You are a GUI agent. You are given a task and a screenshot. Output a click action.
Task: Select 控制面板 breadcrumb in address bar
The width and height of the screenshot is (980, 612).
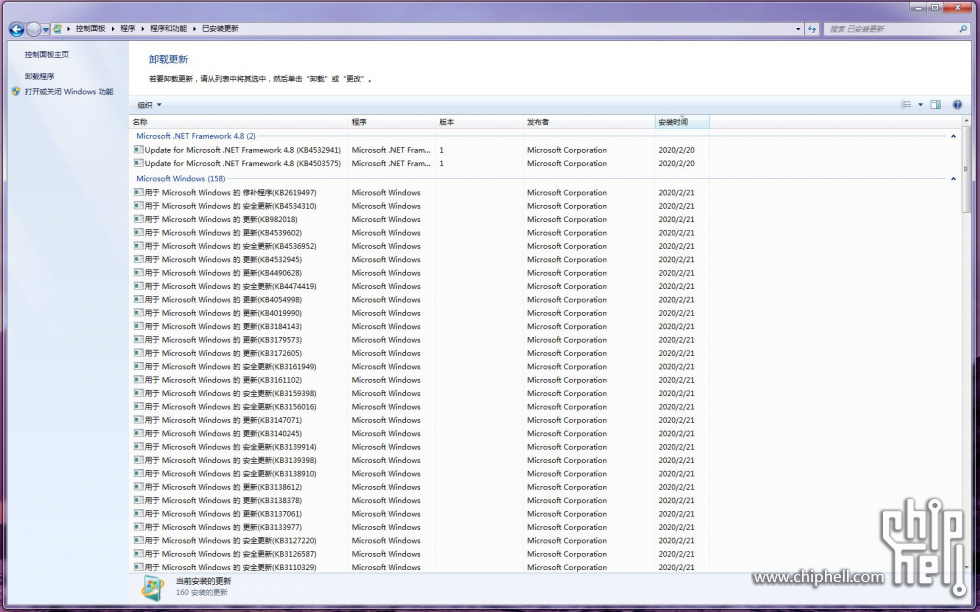pyautogui.click(x=90, y=28)
